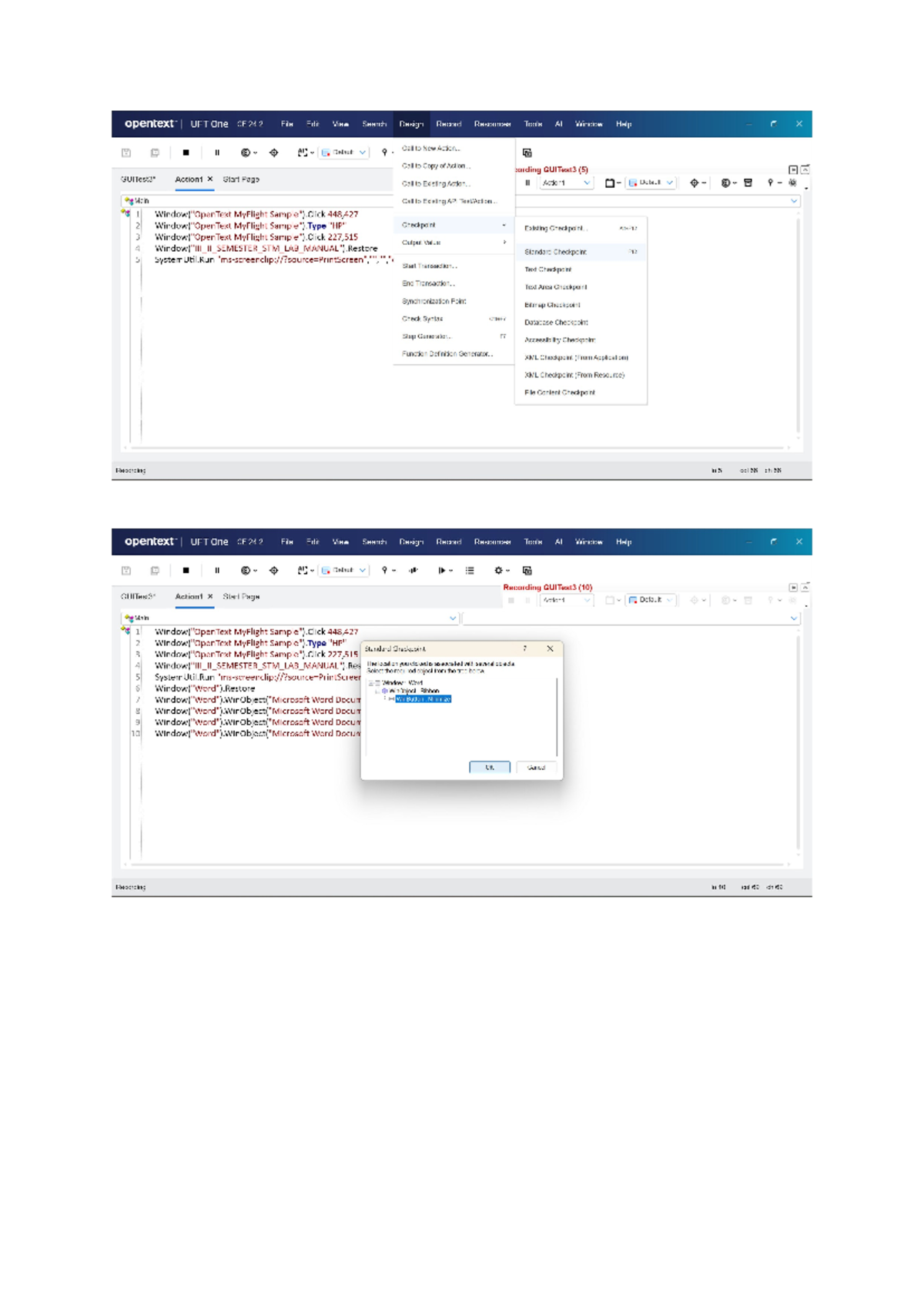The height and width of the screenshot is (1306, 924).
Task: Click the Save icon in lower screenshot toolbar
Action: [x=126, y=571]
